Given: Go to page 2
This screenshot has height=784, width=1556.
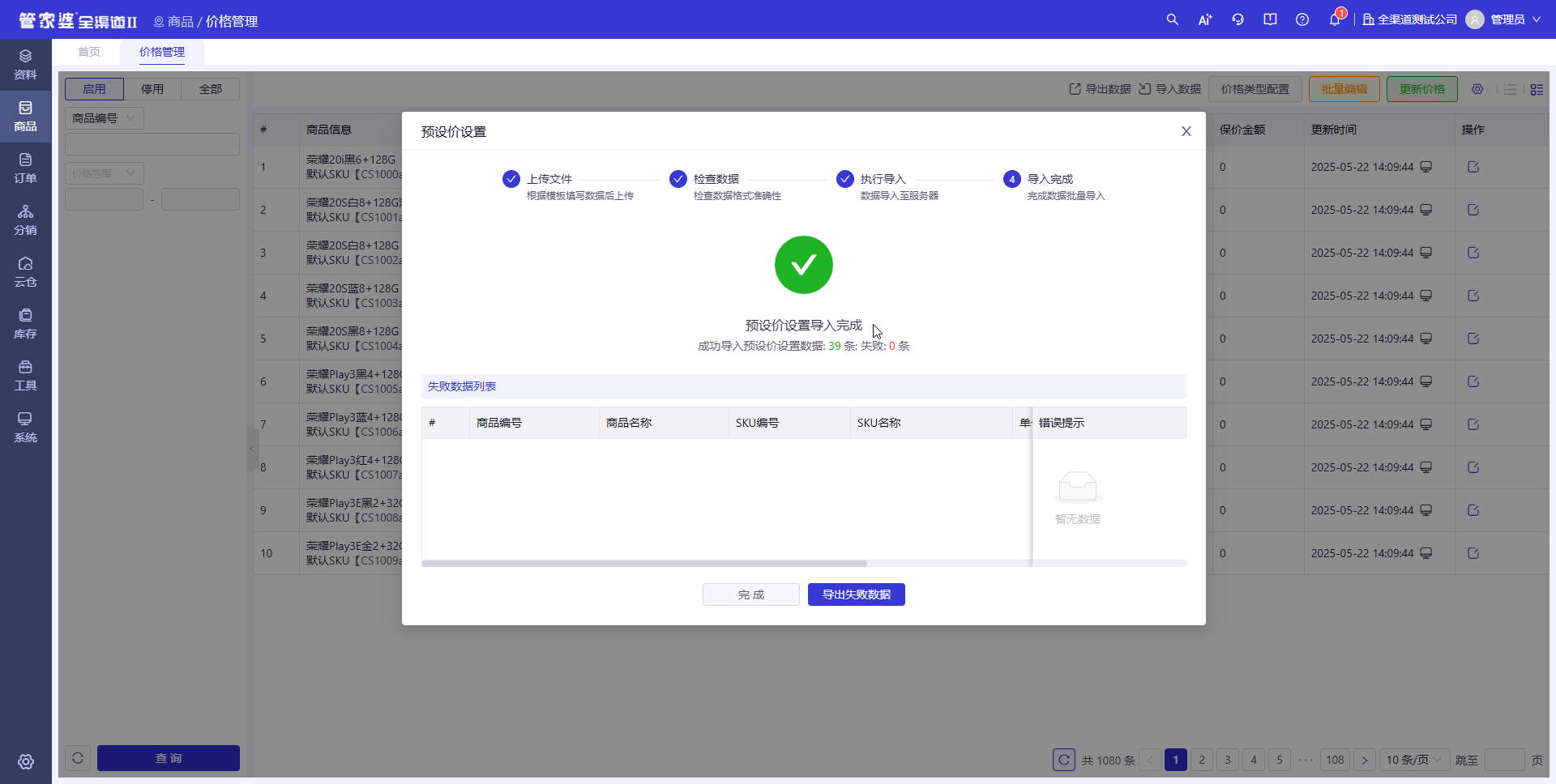Looking at the screenshot, I should coord(1202,760).
